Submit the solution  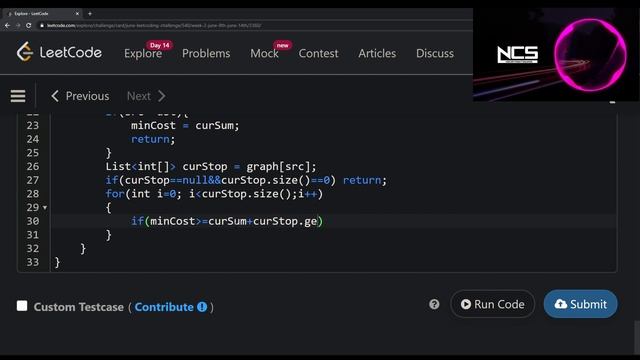tap(580, 304)
